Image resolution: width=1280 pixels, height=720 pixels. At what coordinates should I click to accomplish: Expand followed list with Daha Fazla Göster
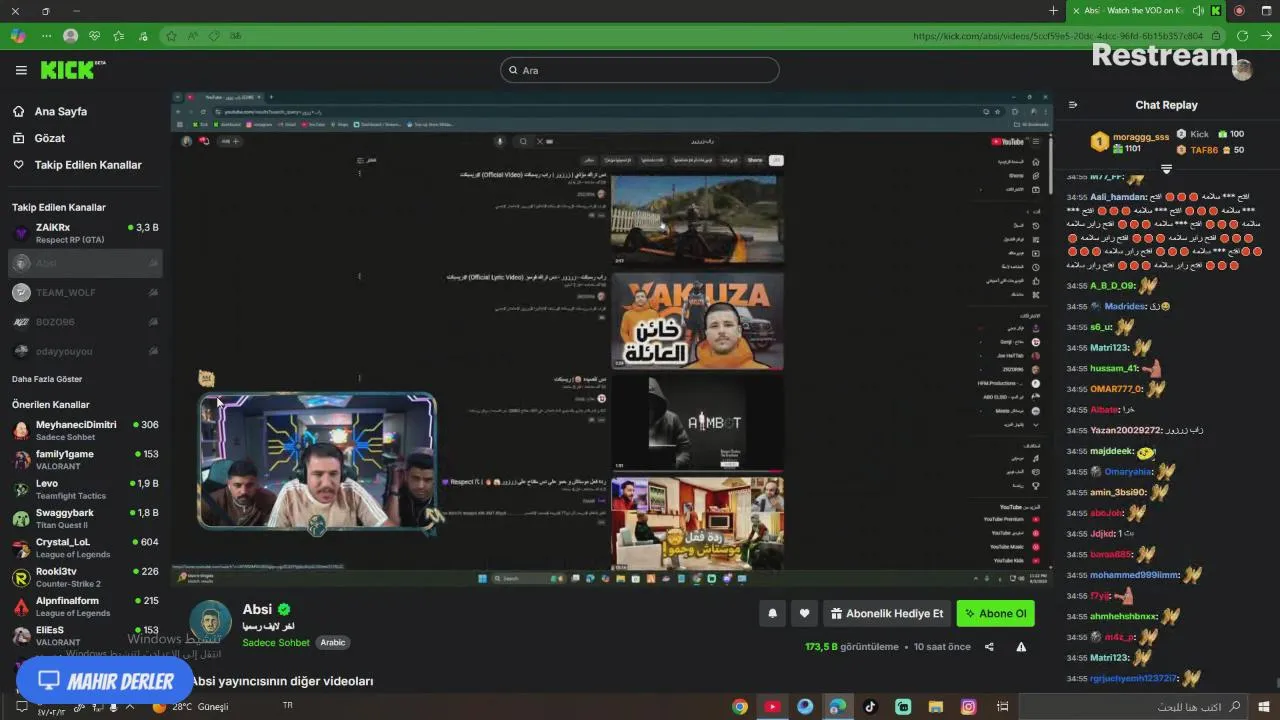tap(47, 379)
